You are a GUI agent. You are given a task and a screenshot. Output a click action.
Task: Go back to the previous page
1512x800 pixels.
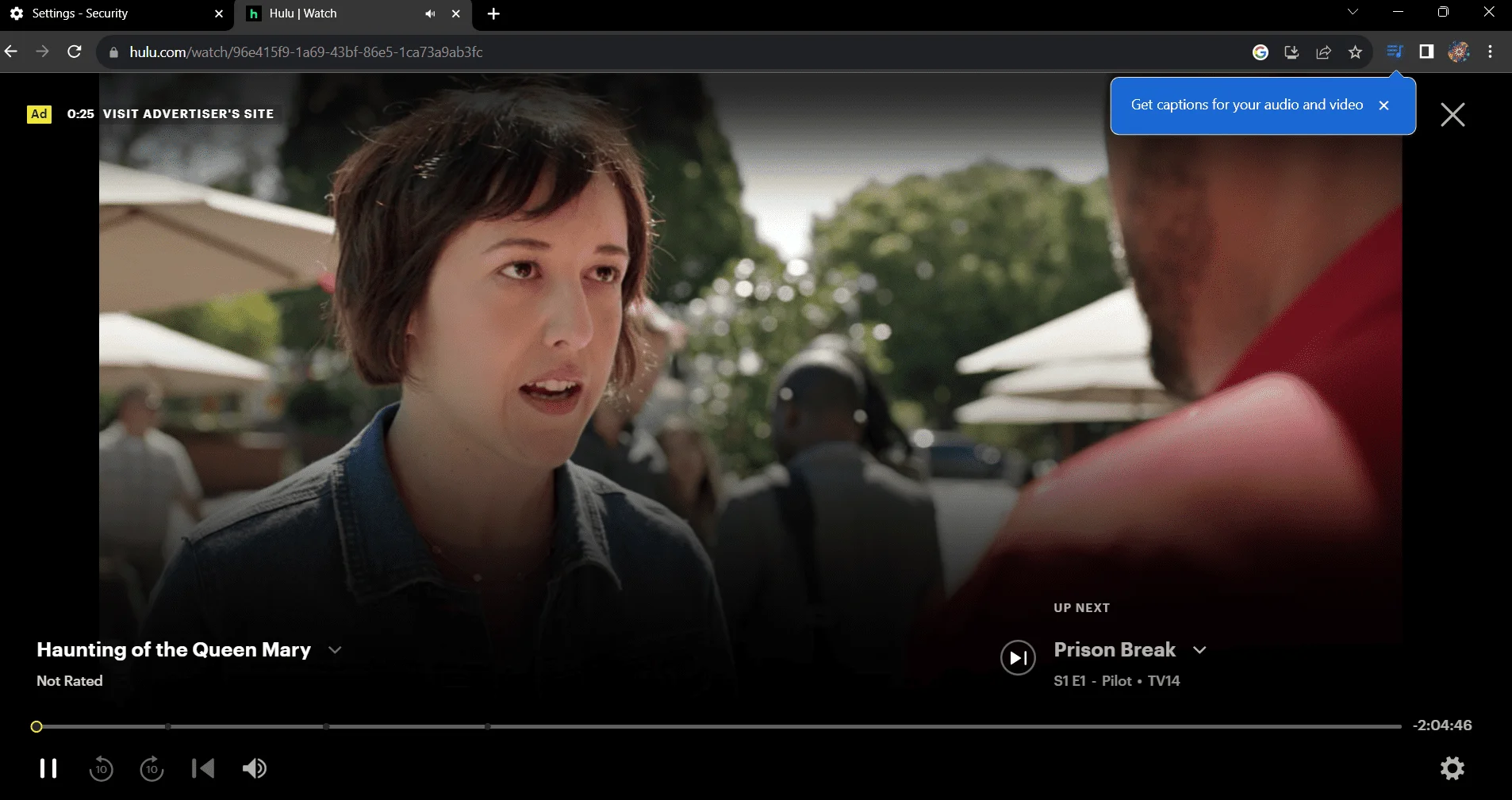pos(11,52)
